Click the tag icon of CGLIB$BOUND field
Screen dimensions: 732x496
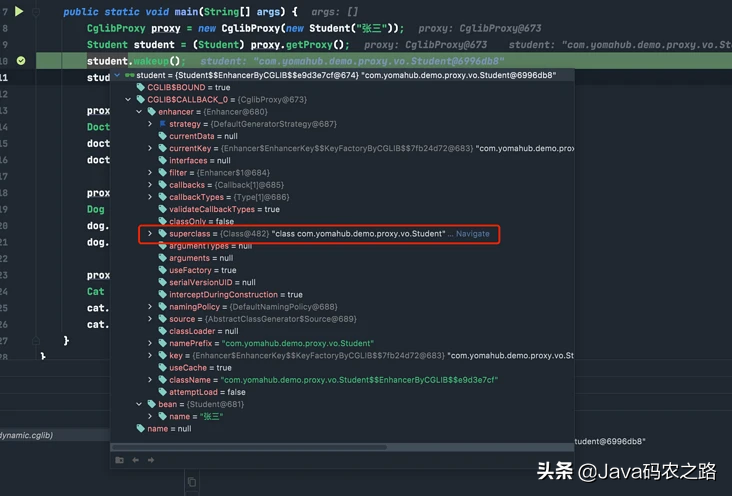click(141, 87)
